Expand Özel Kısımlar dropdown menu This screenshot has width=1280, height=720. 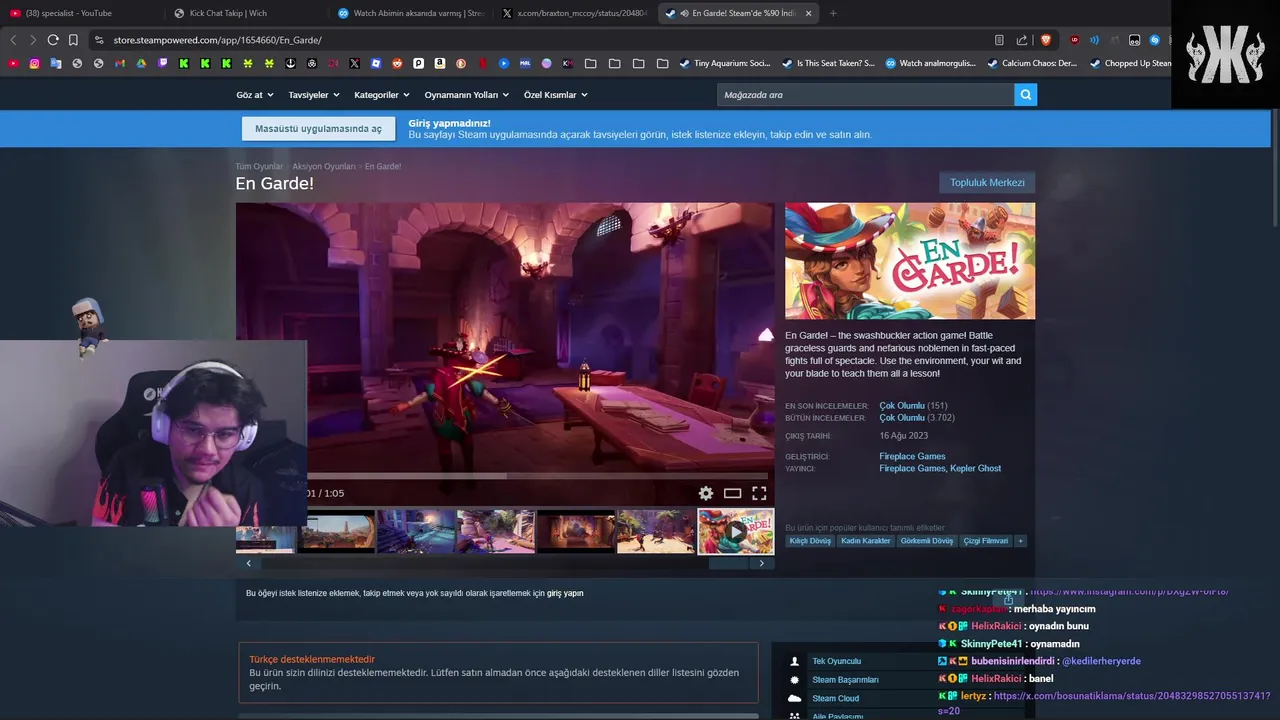556,95
